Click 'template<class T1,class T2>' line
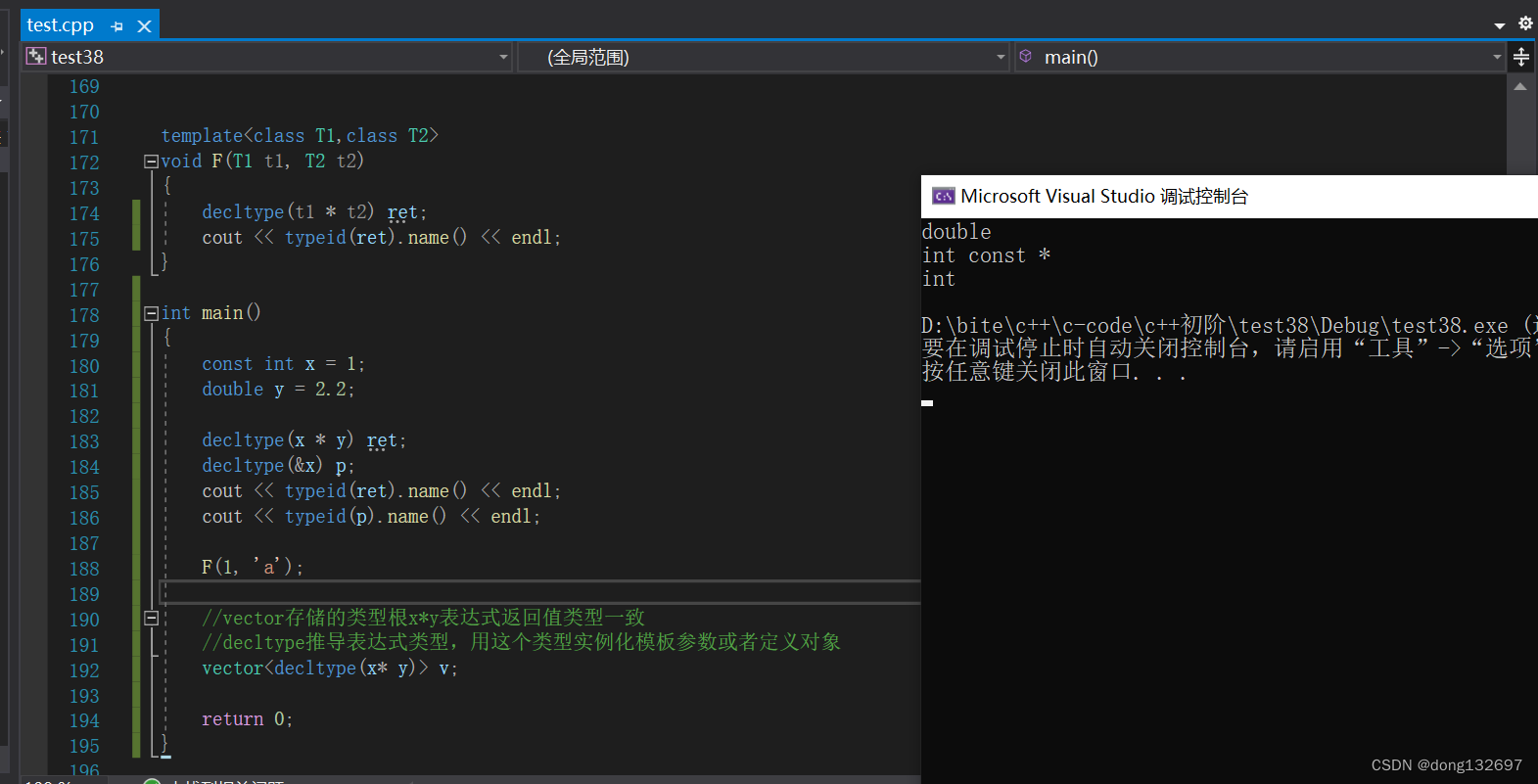Viewport: 1538px width, 784px height. [300, 136]
